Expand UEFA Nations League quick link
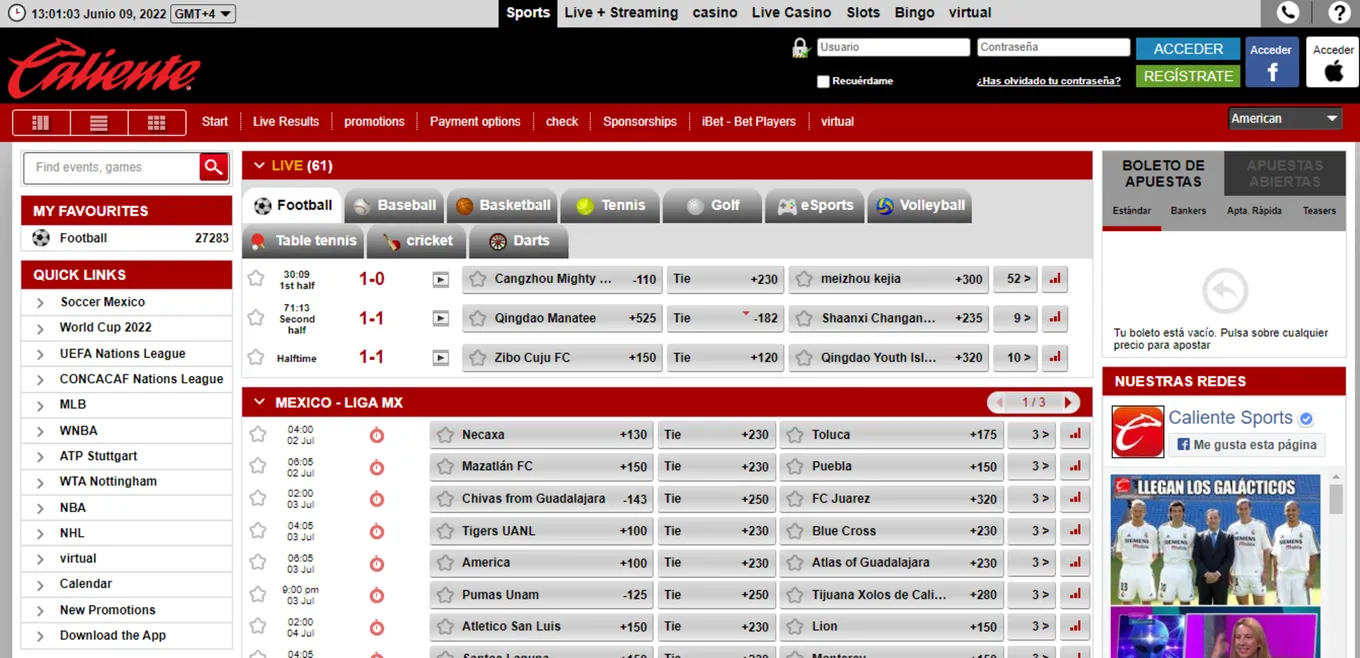Viewport: 1360px width, 658px height. (x=40, y=354)
